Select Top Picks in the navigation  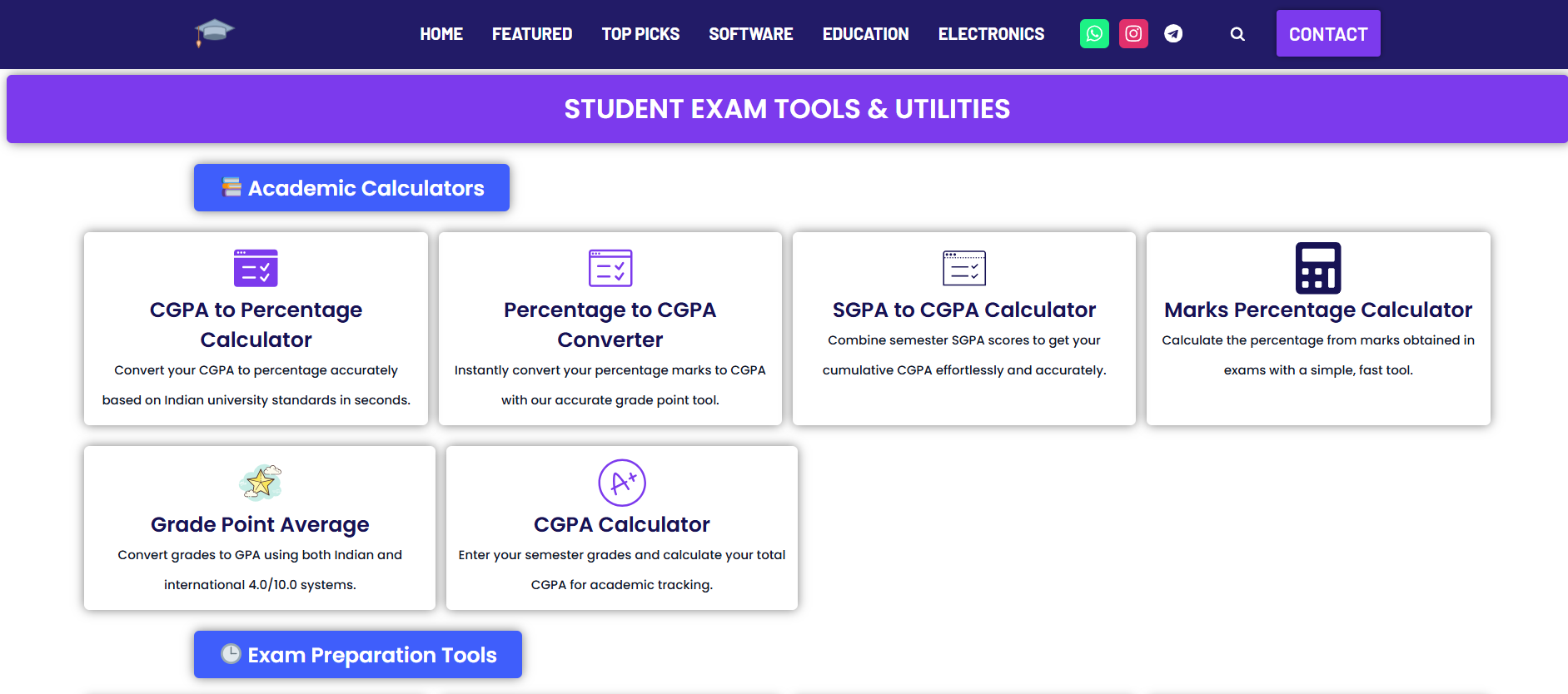point(640,34)
